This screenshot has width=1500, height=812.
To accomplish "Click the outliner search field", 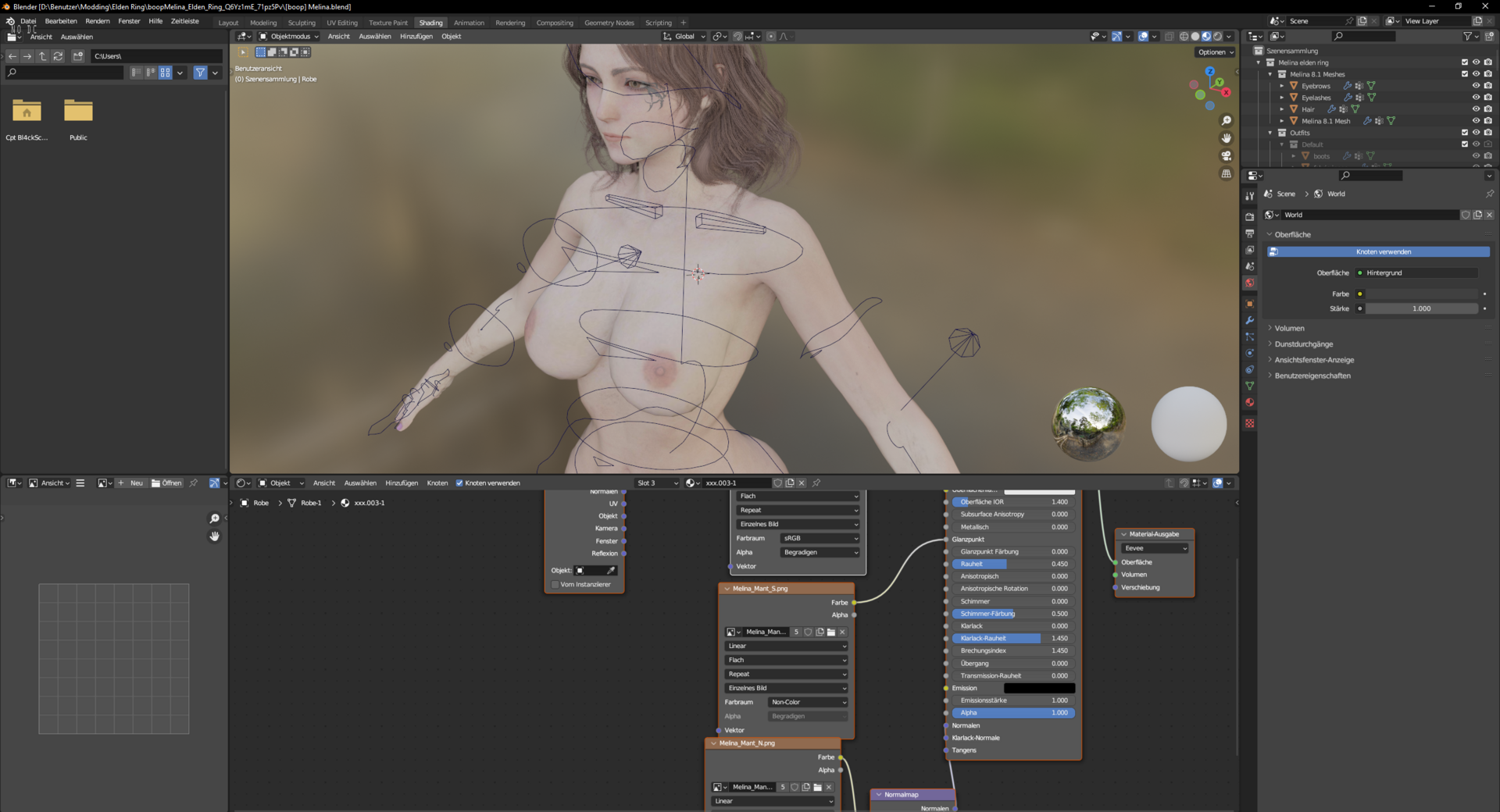I will point(1363,37).
